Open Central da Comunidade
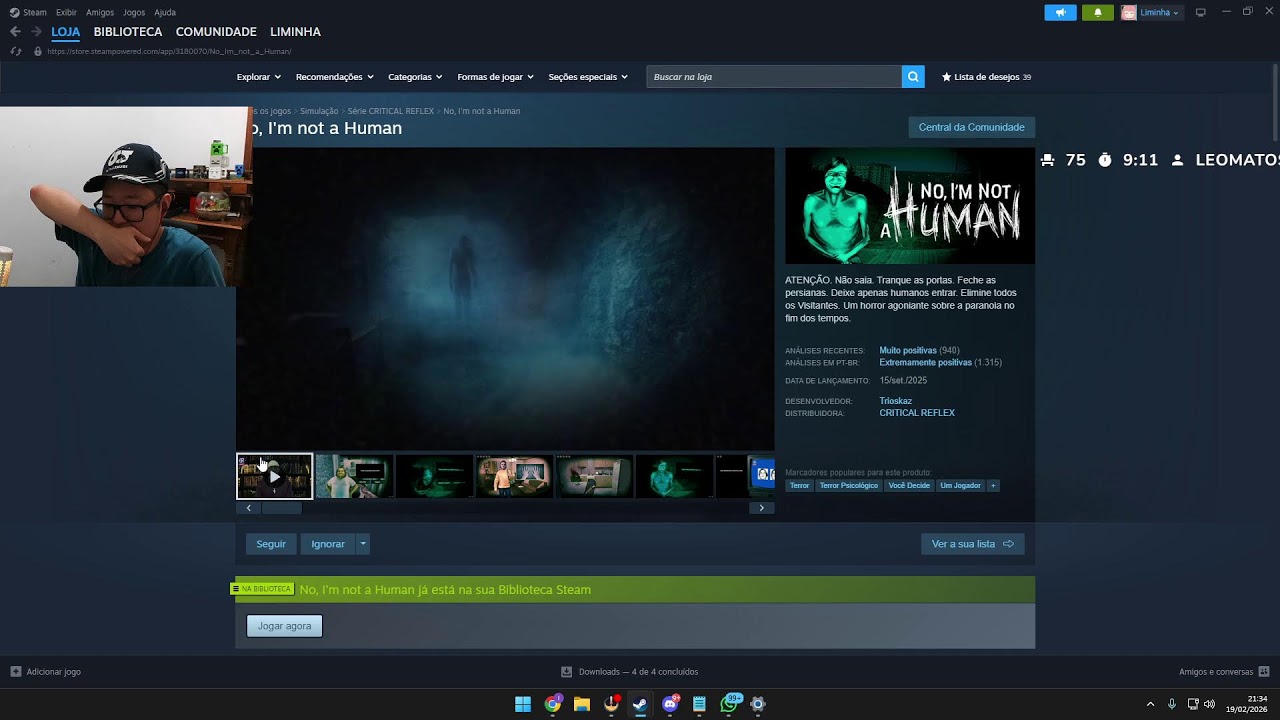Image resolution: width=1280 pixels, height=720 pixels. tap(971, 128)
